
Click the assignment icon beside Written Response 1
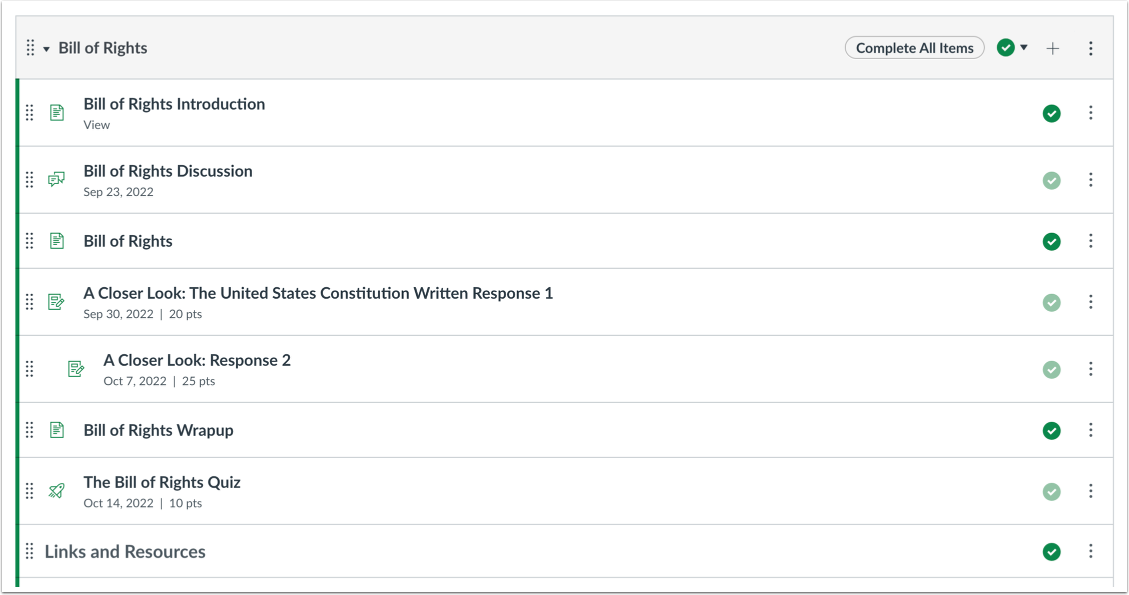click(x=57, y=302)
